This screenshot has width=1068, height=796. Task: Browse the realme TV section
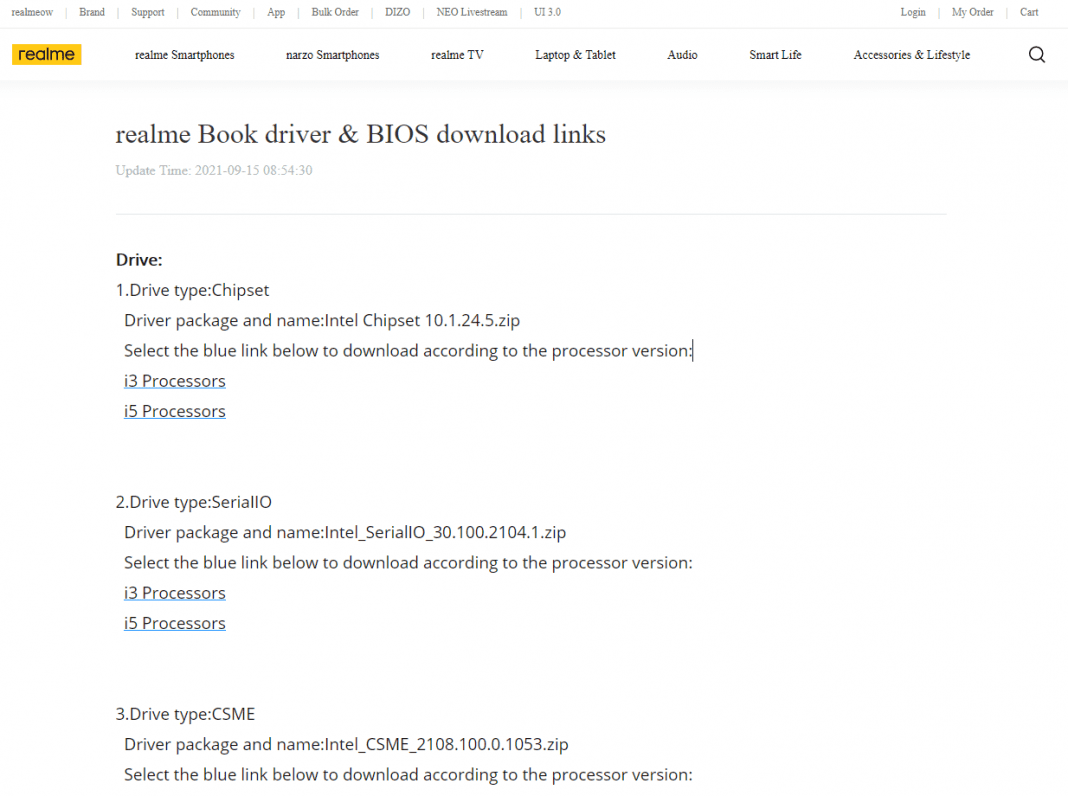click(457, 55)
